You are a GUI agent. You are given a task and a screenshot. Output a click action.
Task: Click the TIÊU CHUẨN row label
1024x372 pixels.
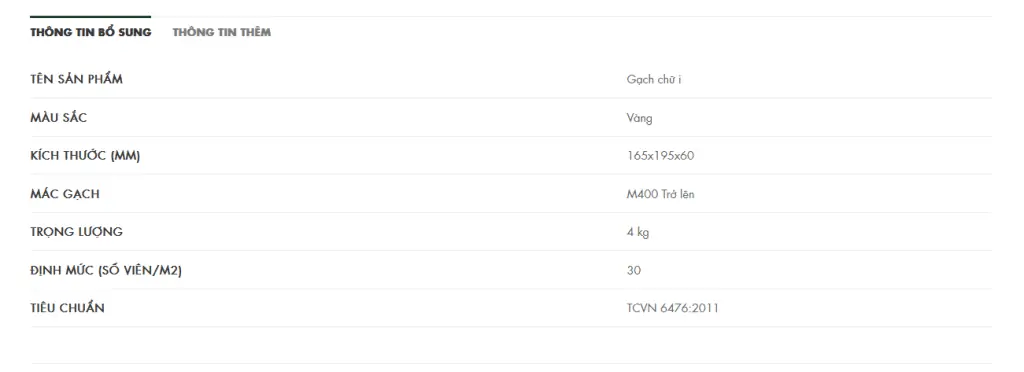(x=67, y=308)
